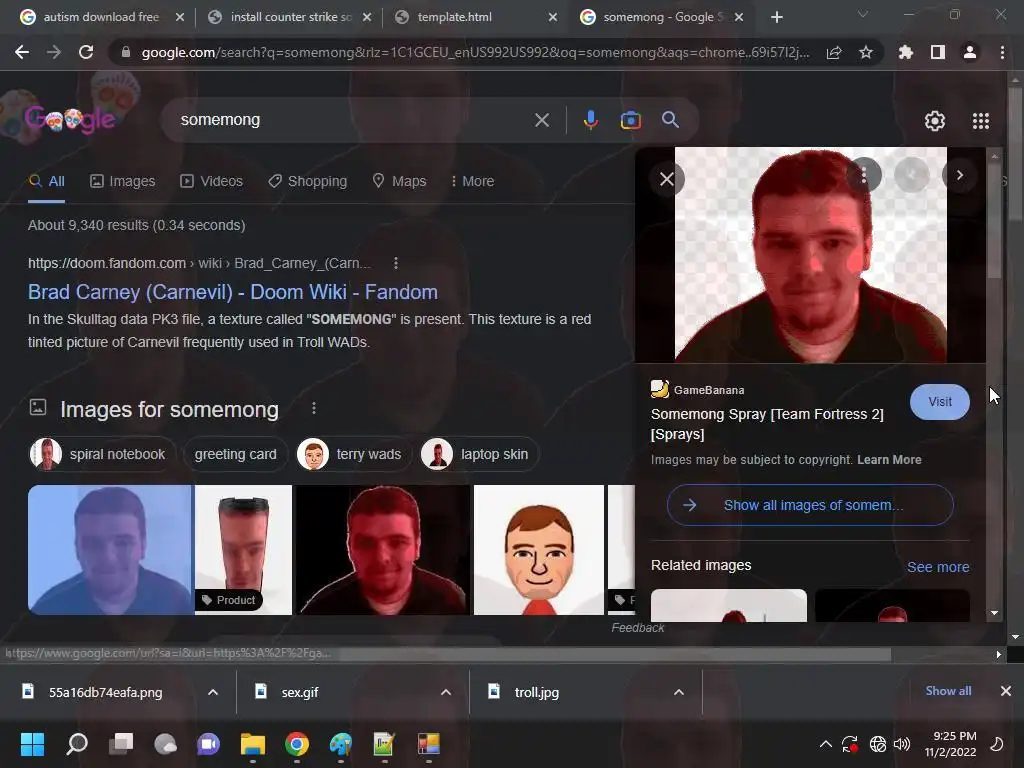The width and height of the screenshot is (1024, 768).
Task: Select the Shopping search tab
Action: [308, 182]
